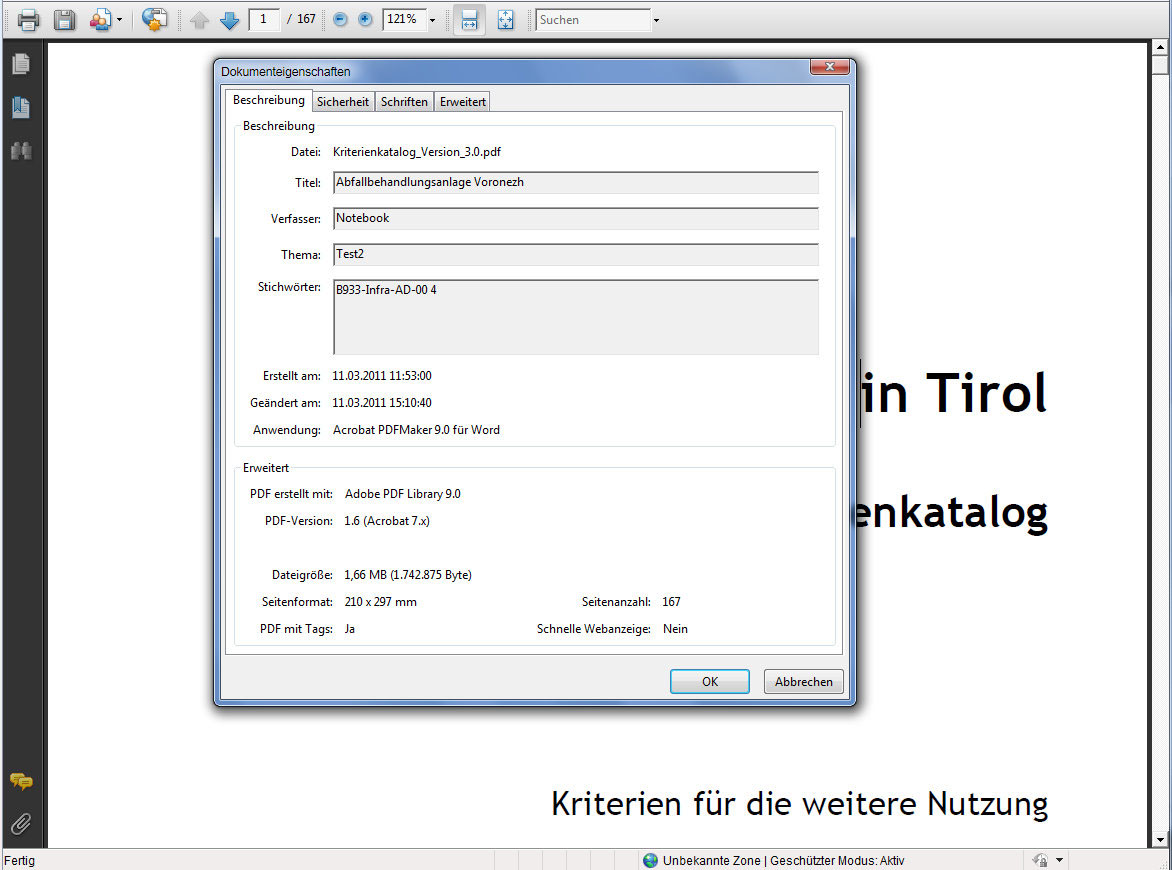Viewport: 1172px width, 870px height.
Task: Switch to the Schriften tab
Action: click(404, 102)
